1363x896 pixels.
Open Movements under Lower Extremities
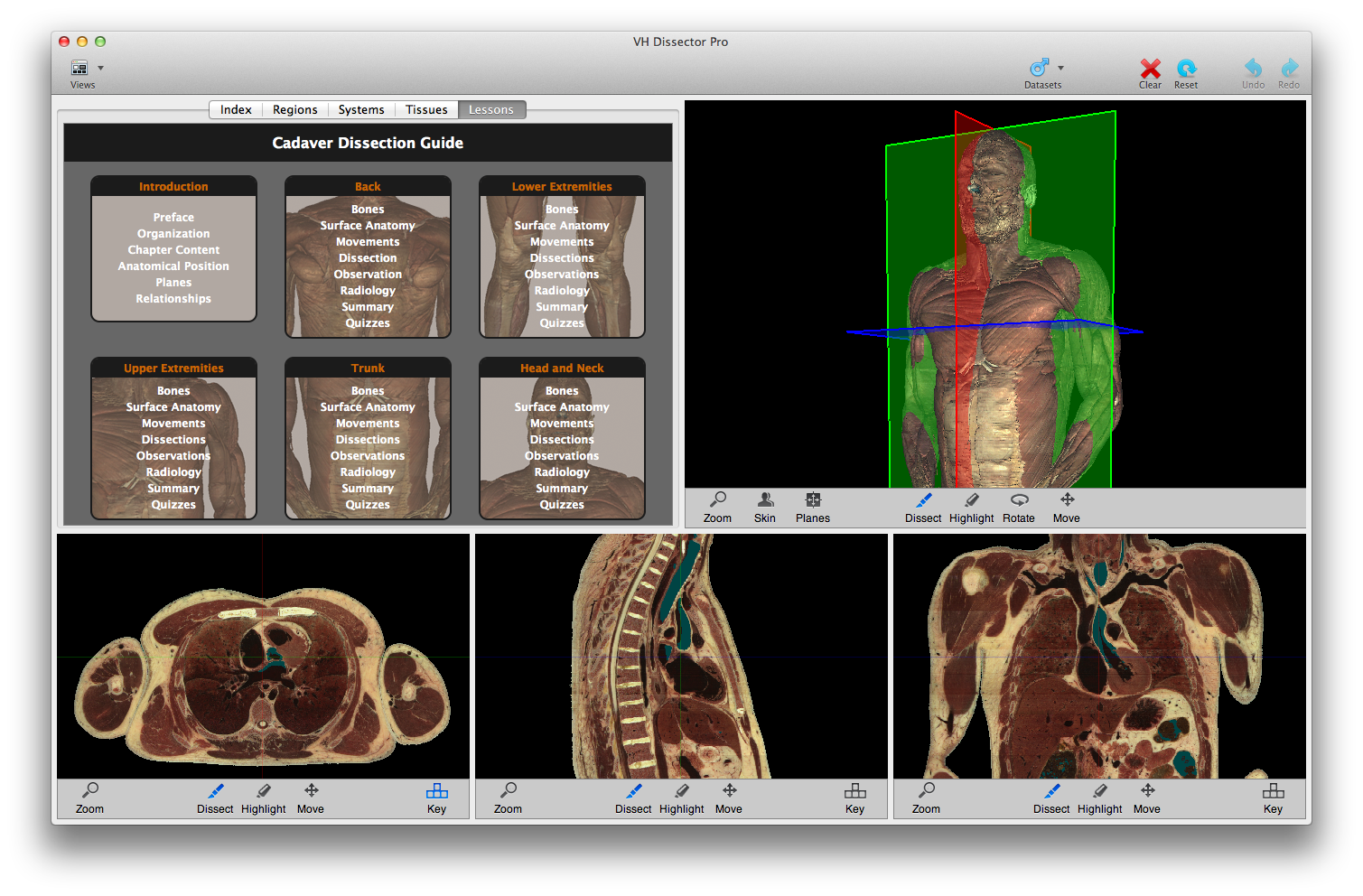(x=562, y=242)
